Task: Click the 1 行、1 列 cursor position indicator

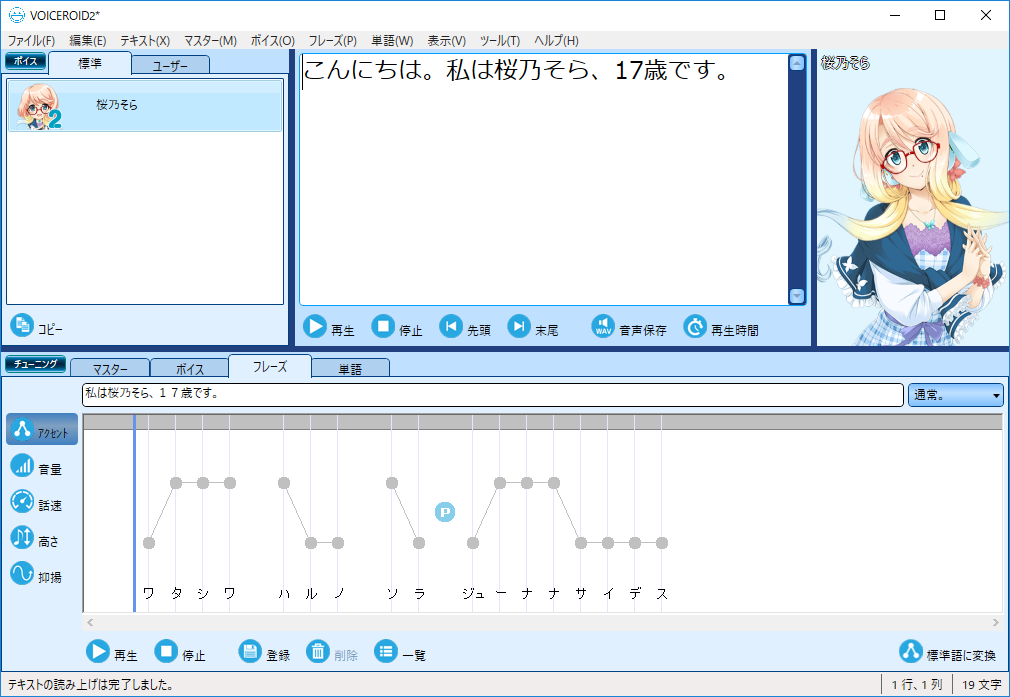Action: click(x=917, y=685)
